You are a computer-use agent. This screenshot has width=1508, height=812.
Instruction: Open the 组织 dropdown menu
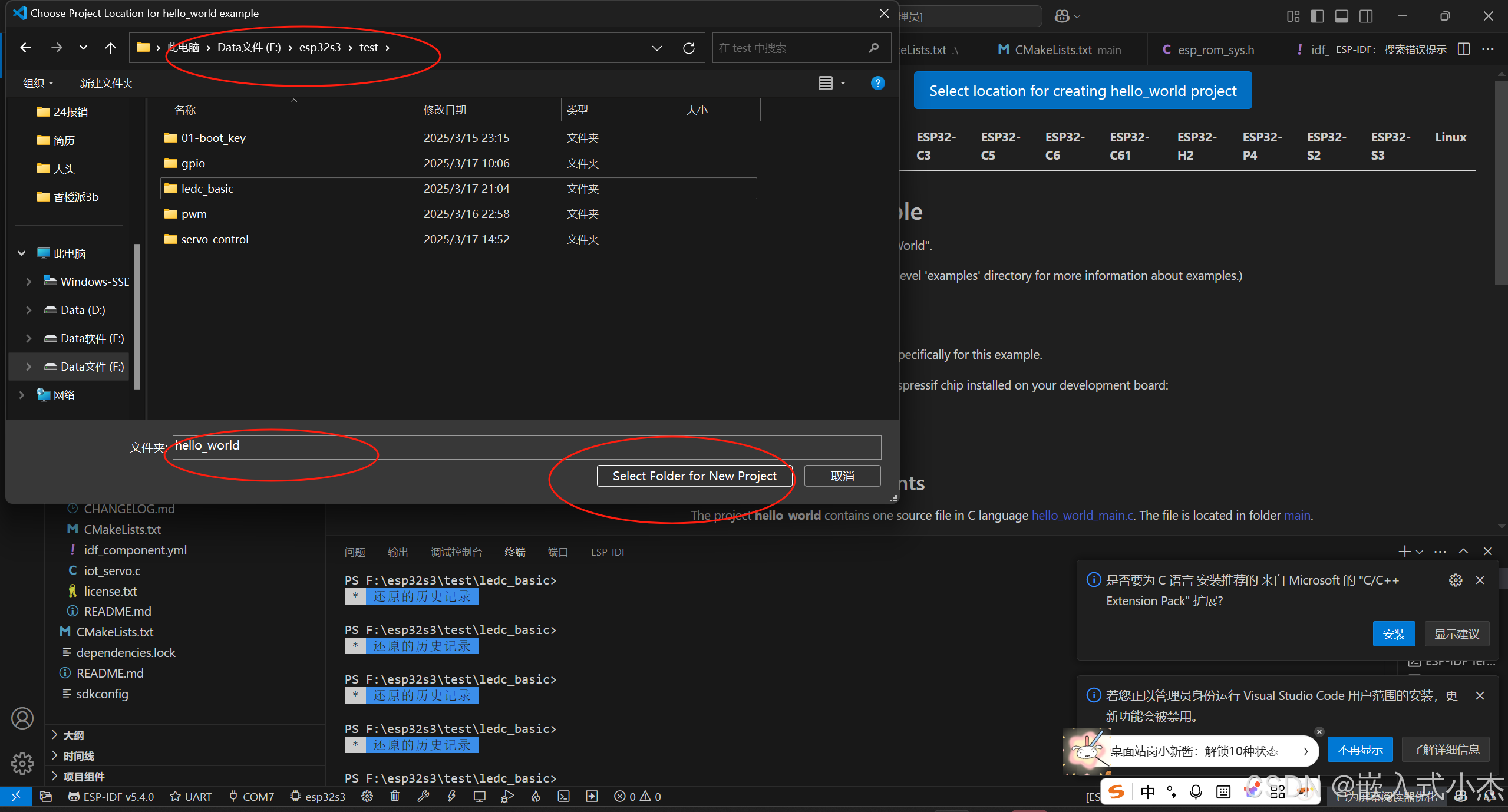coord(38,83)
